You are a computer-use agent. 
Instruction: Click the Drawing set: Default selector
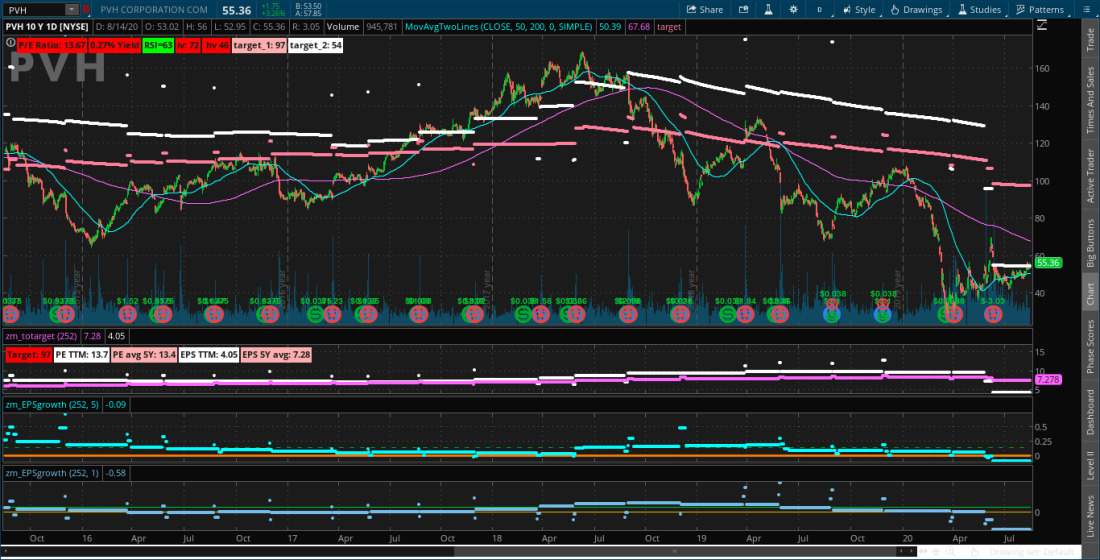(1030, 552)
